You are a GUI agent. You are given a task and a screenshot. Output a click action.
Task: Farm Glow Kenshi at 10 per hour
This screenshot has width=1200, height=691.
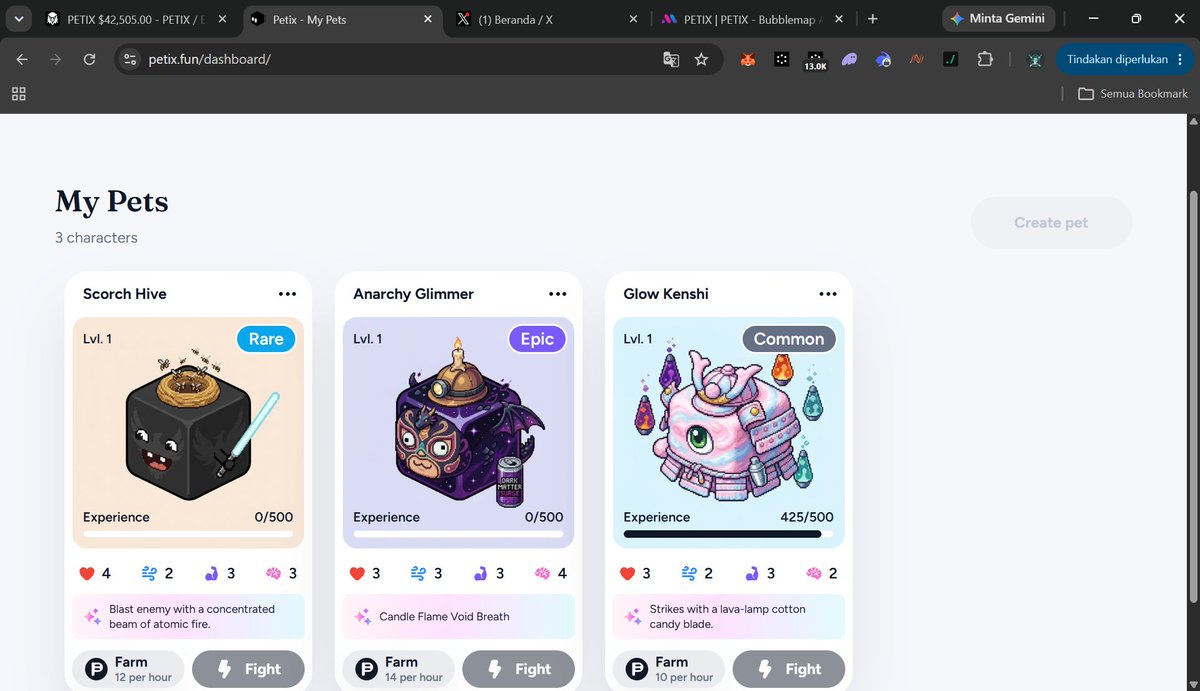tap(669, 669)
